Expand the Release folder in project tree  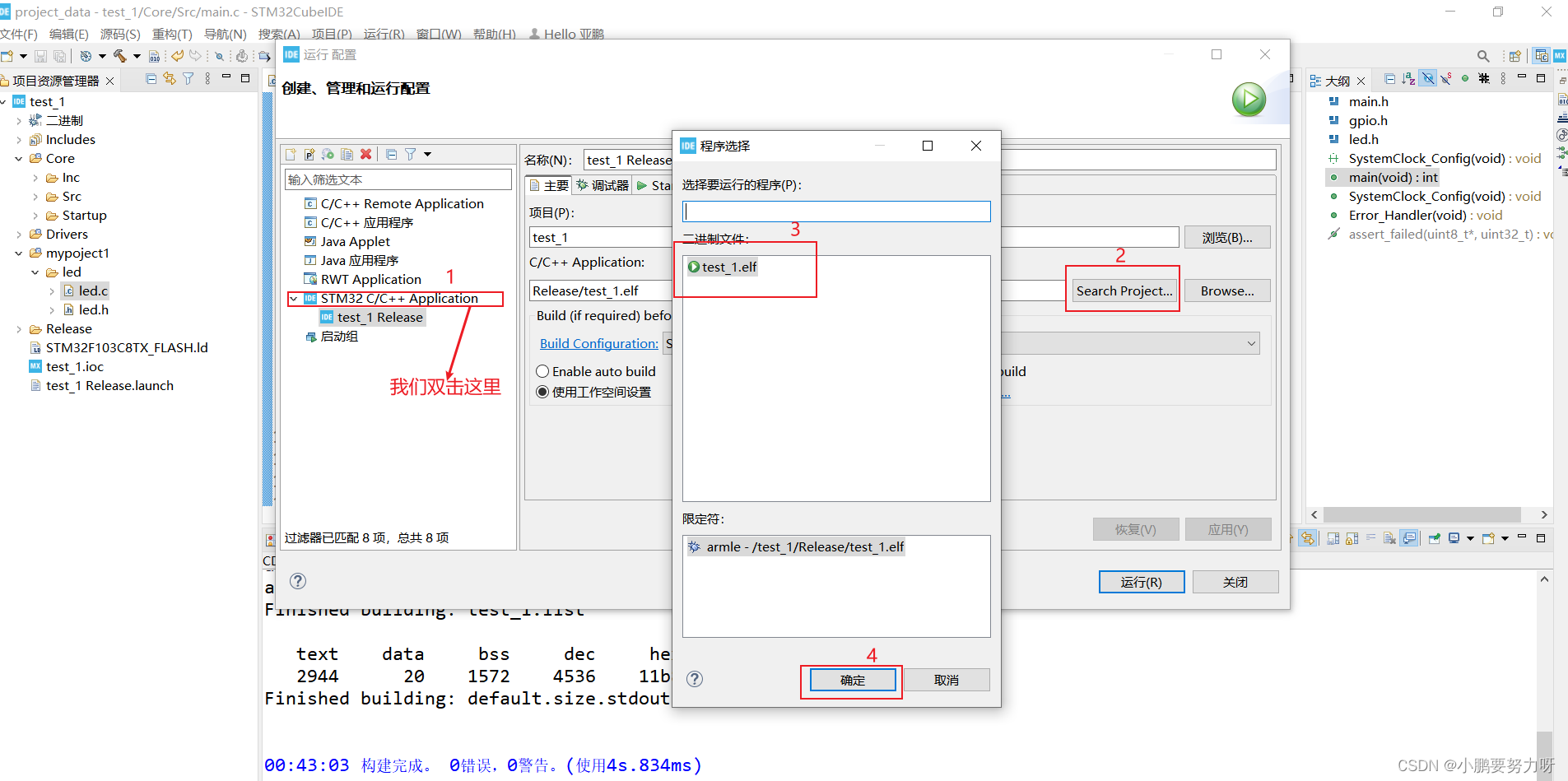click(x=19, y=329)
